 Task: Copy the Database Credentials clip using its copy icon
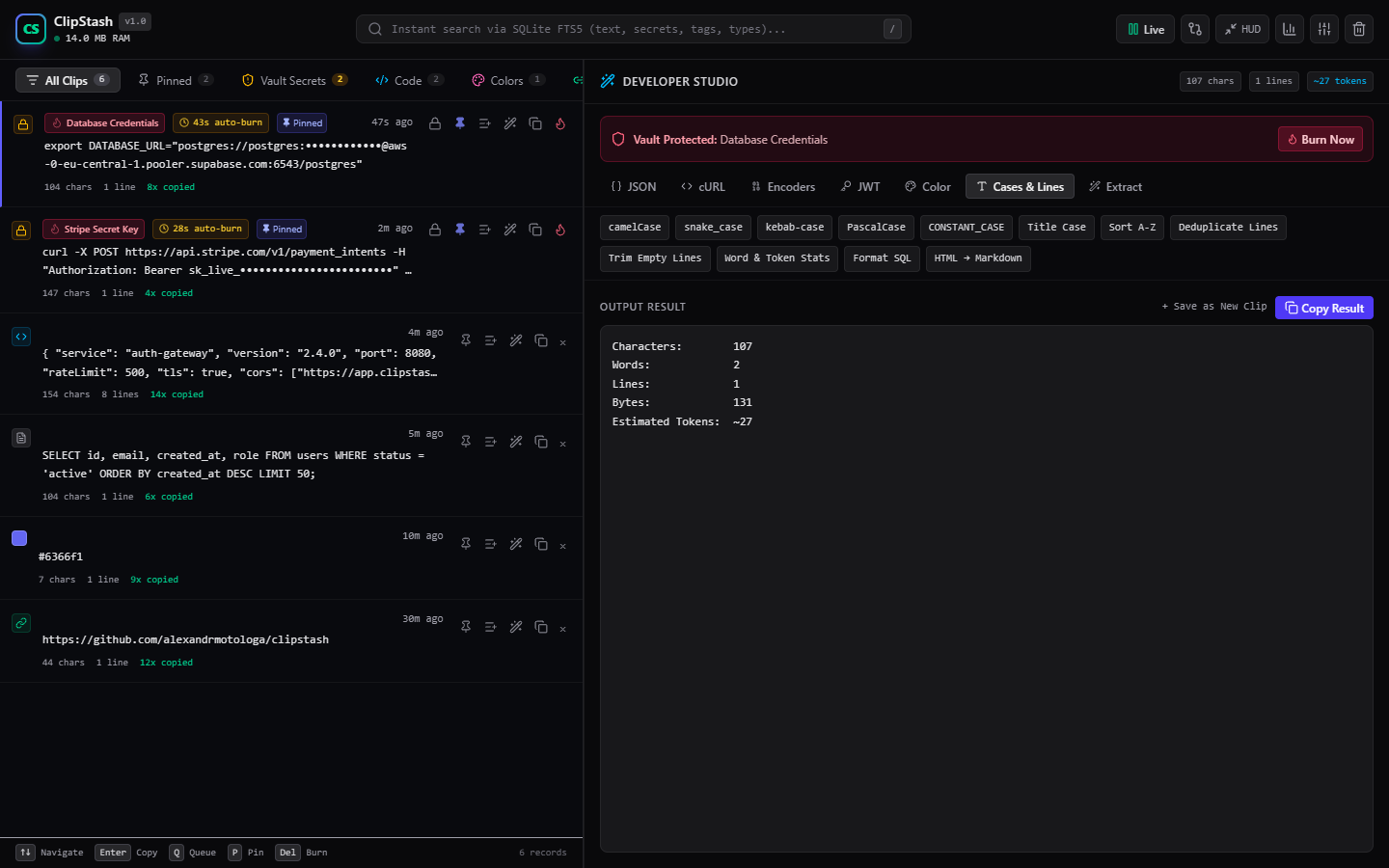(x=535, y=123)
